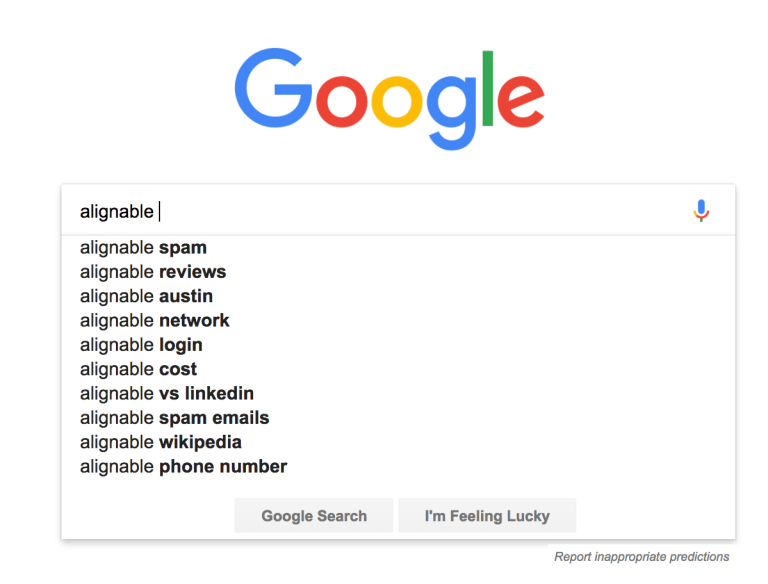Open the Report inappropriate predictions link

(641, 557)
